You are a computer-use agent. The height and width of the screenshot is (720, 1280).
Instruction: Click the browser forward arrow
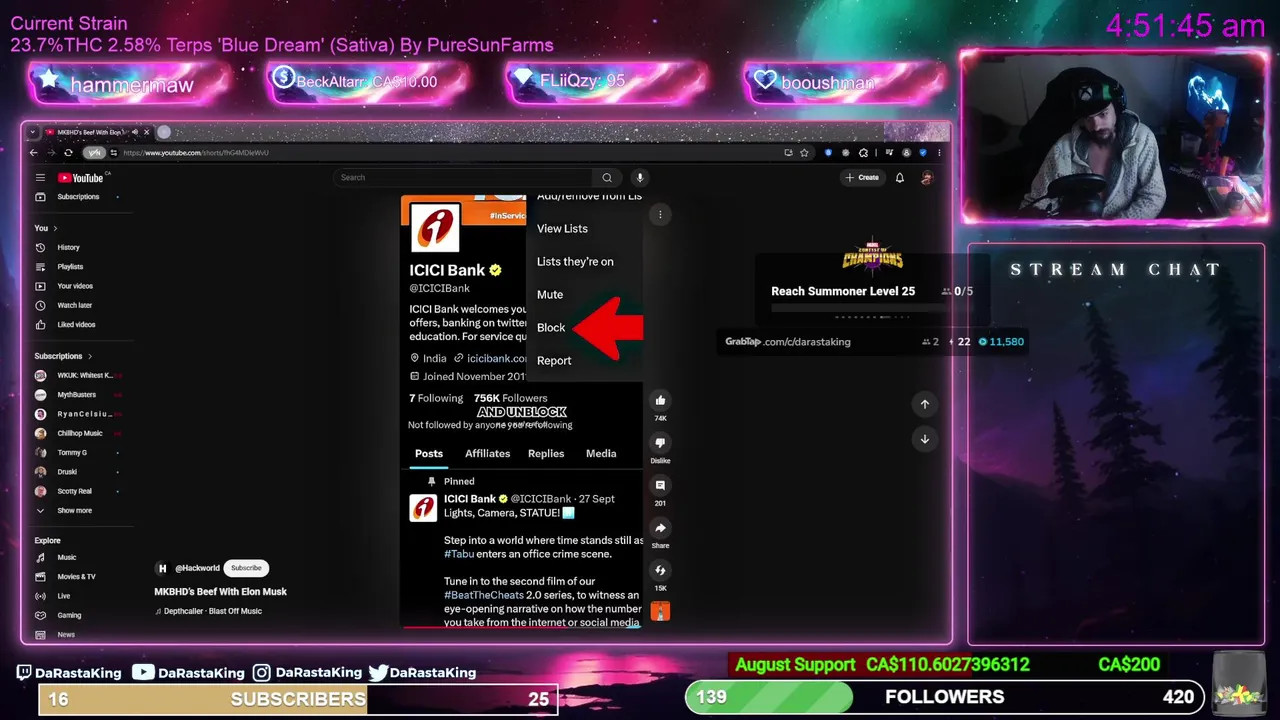[x=50, y=153]
